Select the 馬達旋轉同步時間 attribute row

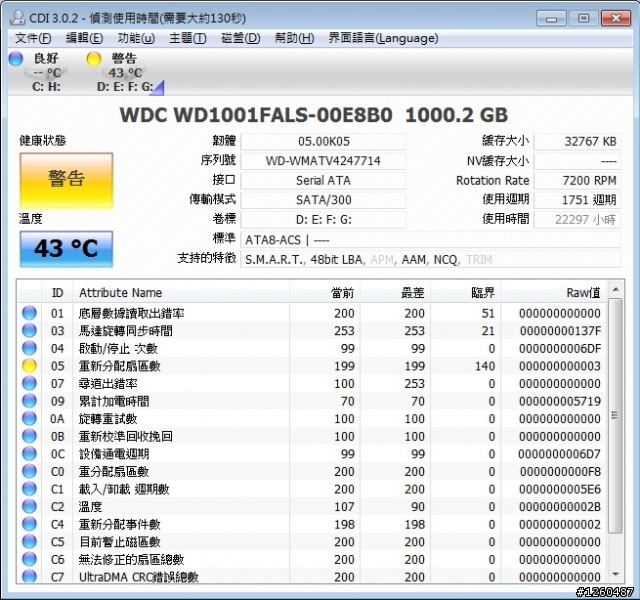[313, 331]
